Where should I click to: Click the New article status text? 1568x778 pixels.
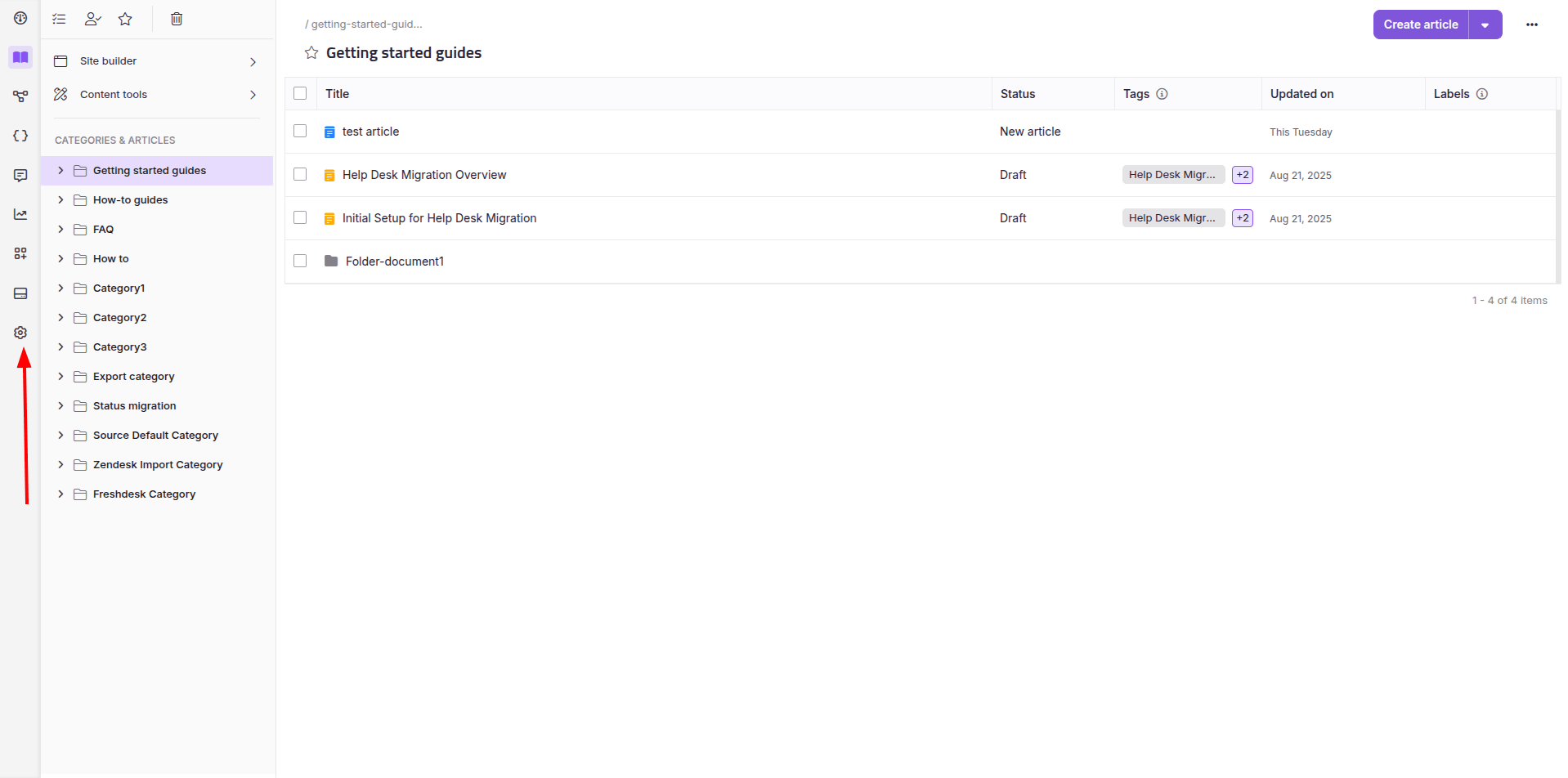(x=1030, y=132)
